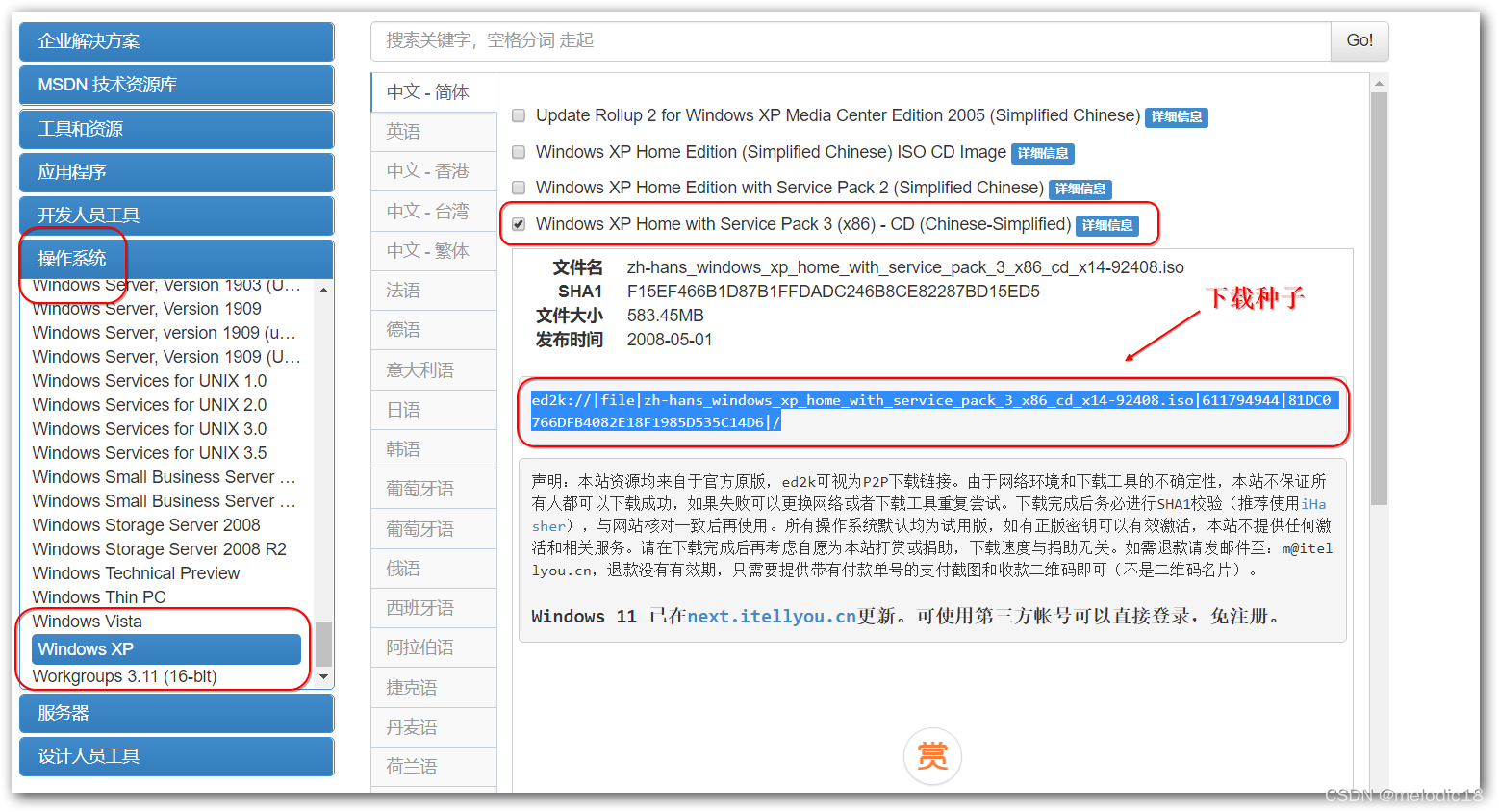Select Windows XP in the OS list
This screenshot has height=812, width=1499.
(166, 649)
